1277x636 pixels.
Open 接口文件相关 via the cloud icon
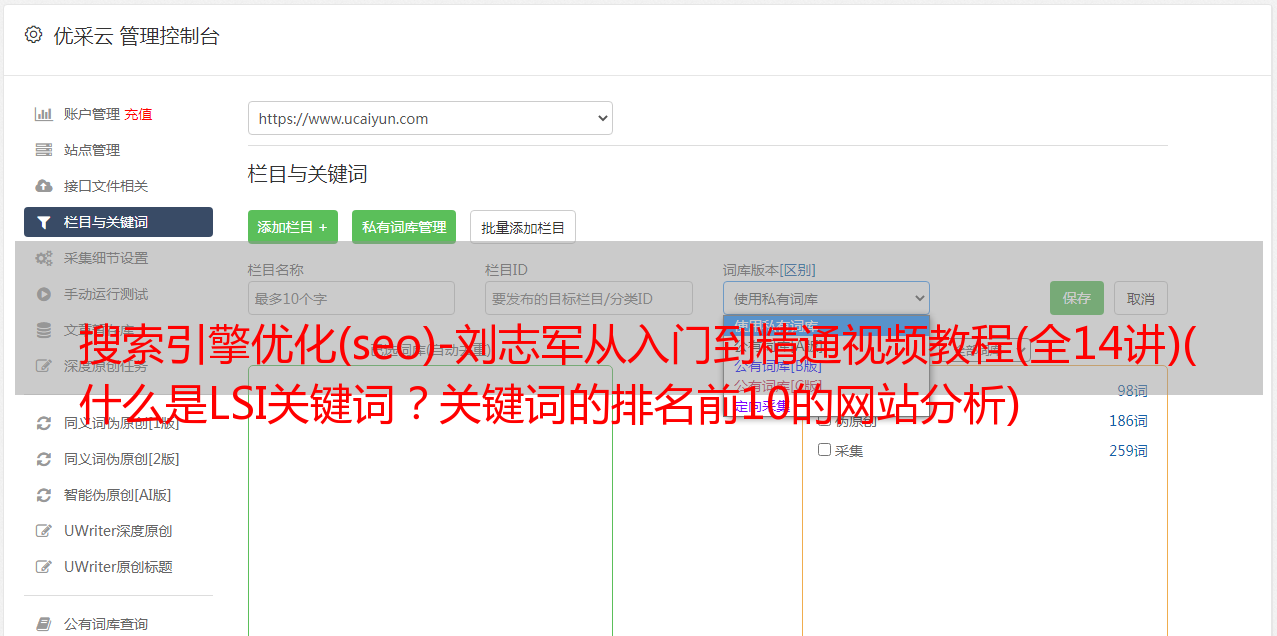click(44, 186)
